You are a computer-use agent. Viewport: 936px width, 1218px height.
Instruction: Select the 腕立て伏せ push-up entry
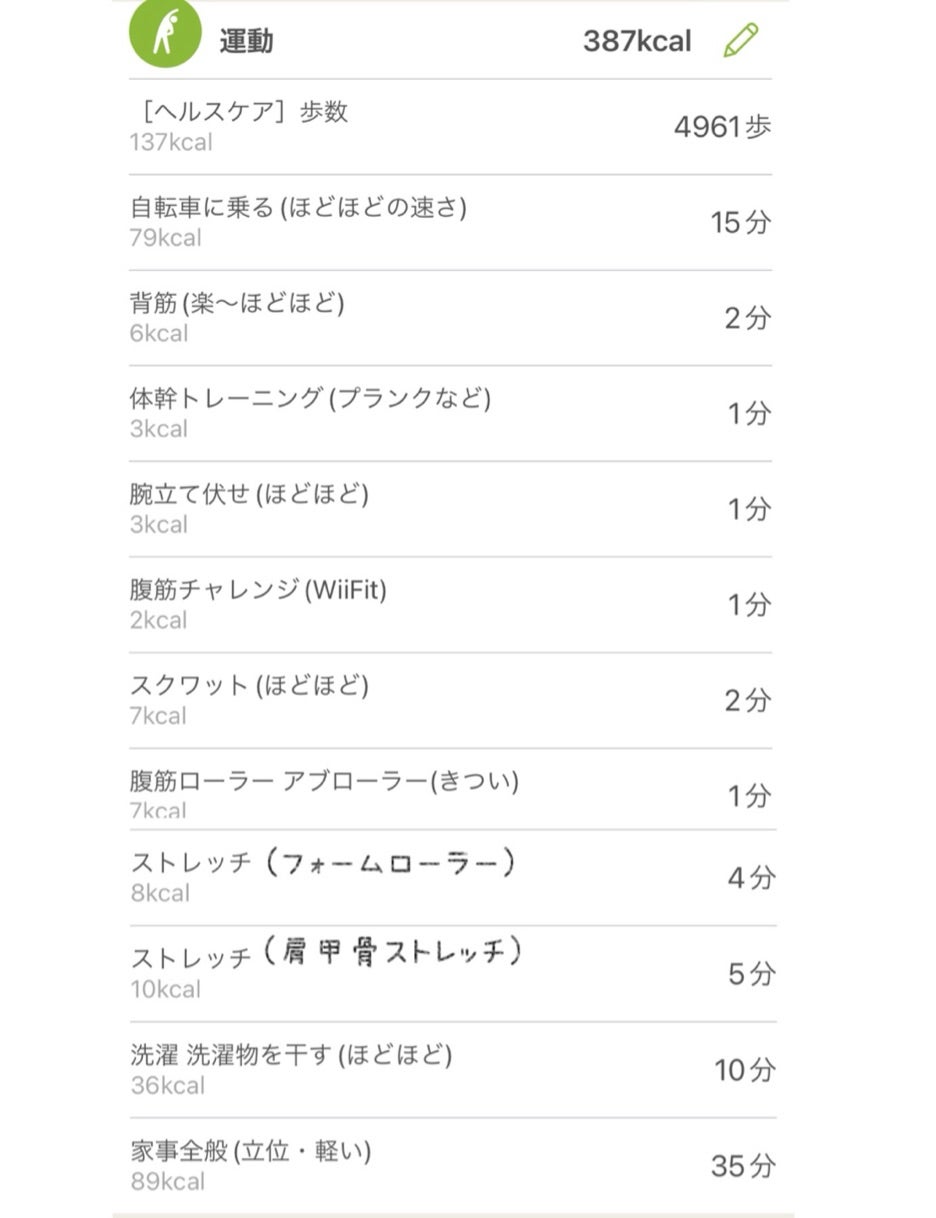tap(450, 507)
